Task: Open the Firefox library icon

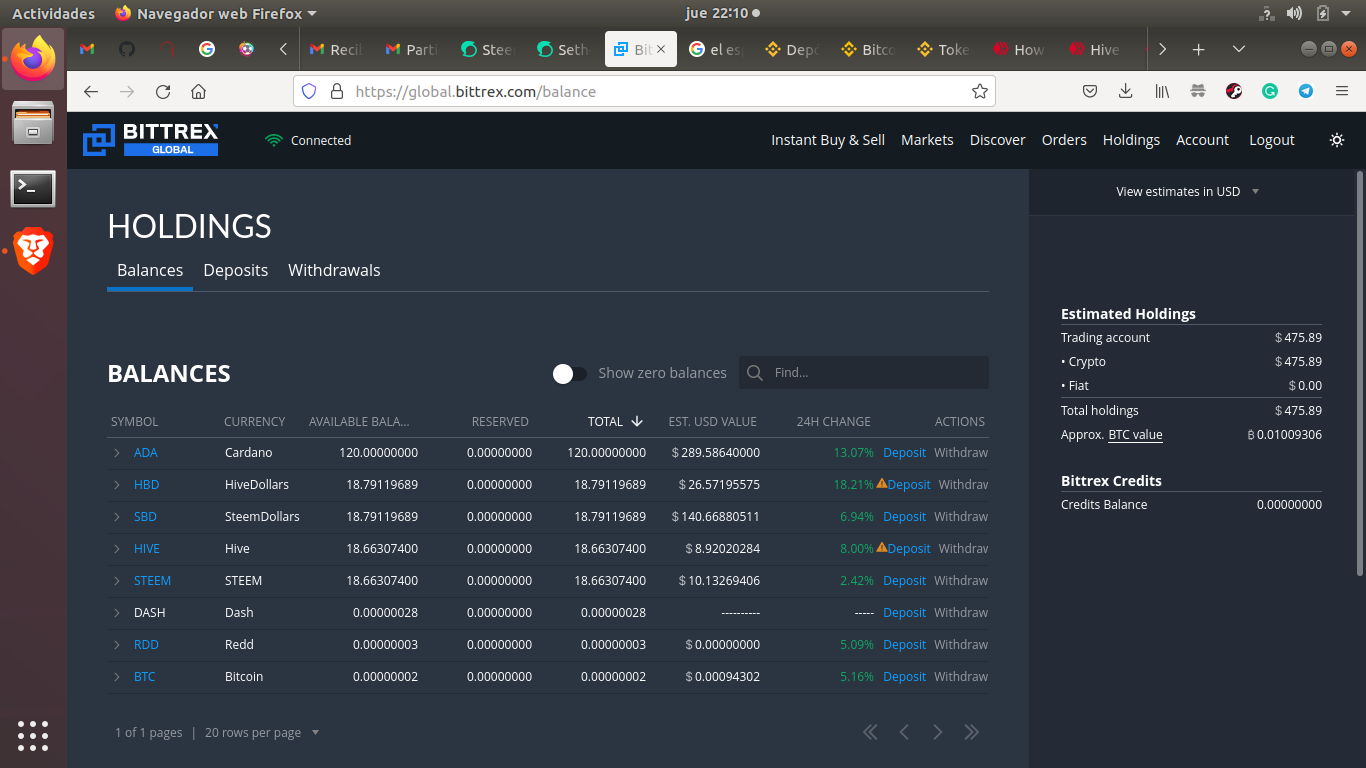Action: tap(1162, 91)
